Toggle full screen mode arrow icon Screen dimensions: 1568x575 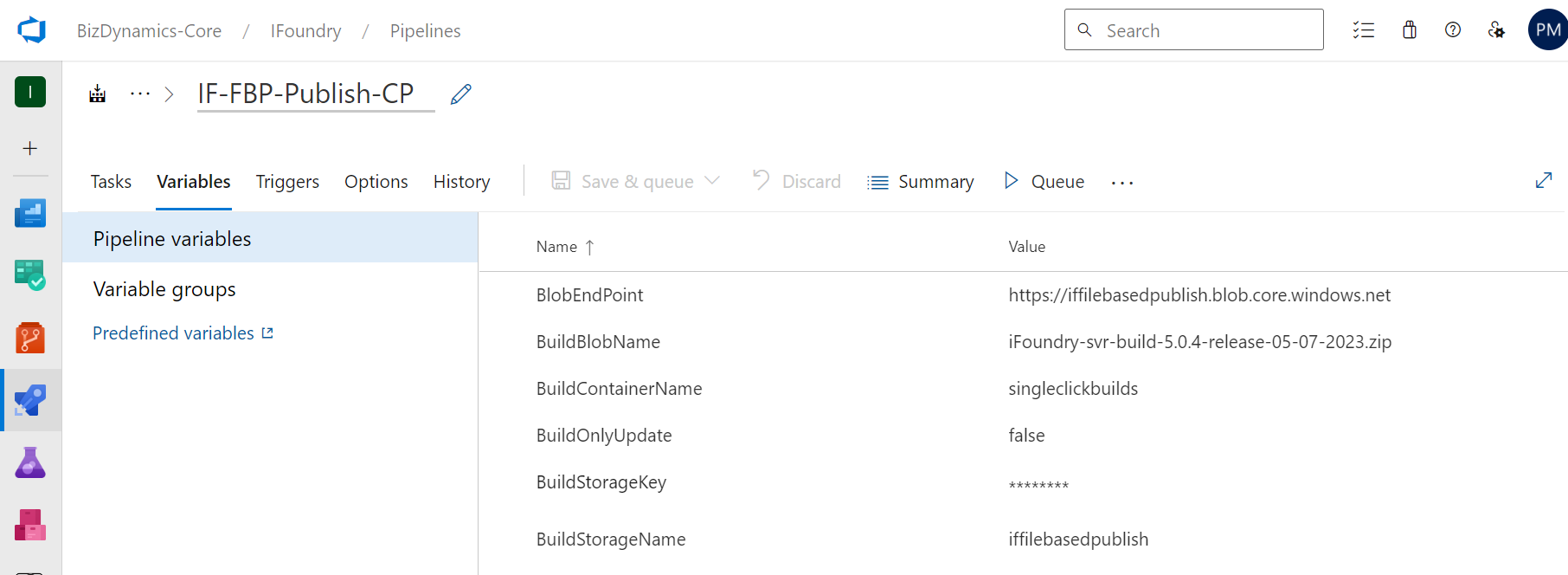click(x=1543, y=180)
